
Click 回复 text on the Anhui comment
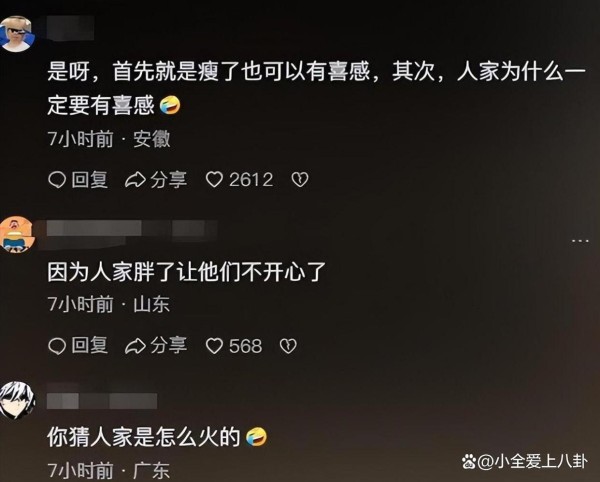tap(90, 179)
